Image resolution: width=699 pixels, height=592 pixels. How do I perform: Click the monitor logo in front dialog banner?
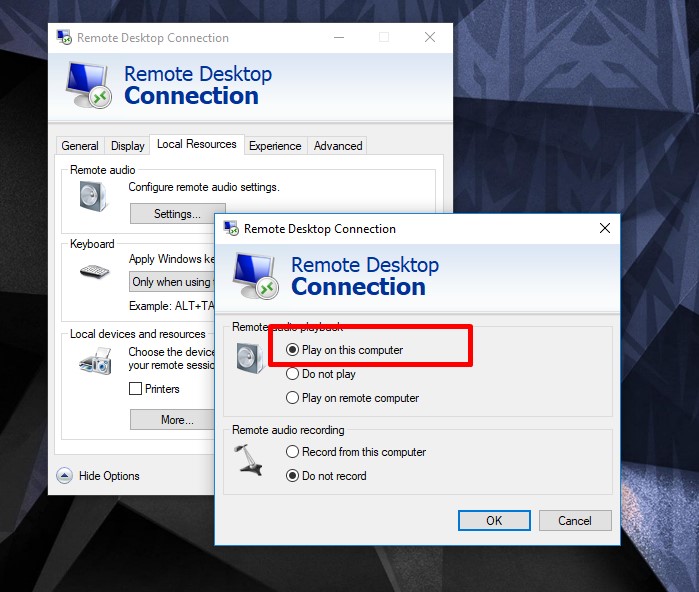point(255,276)
